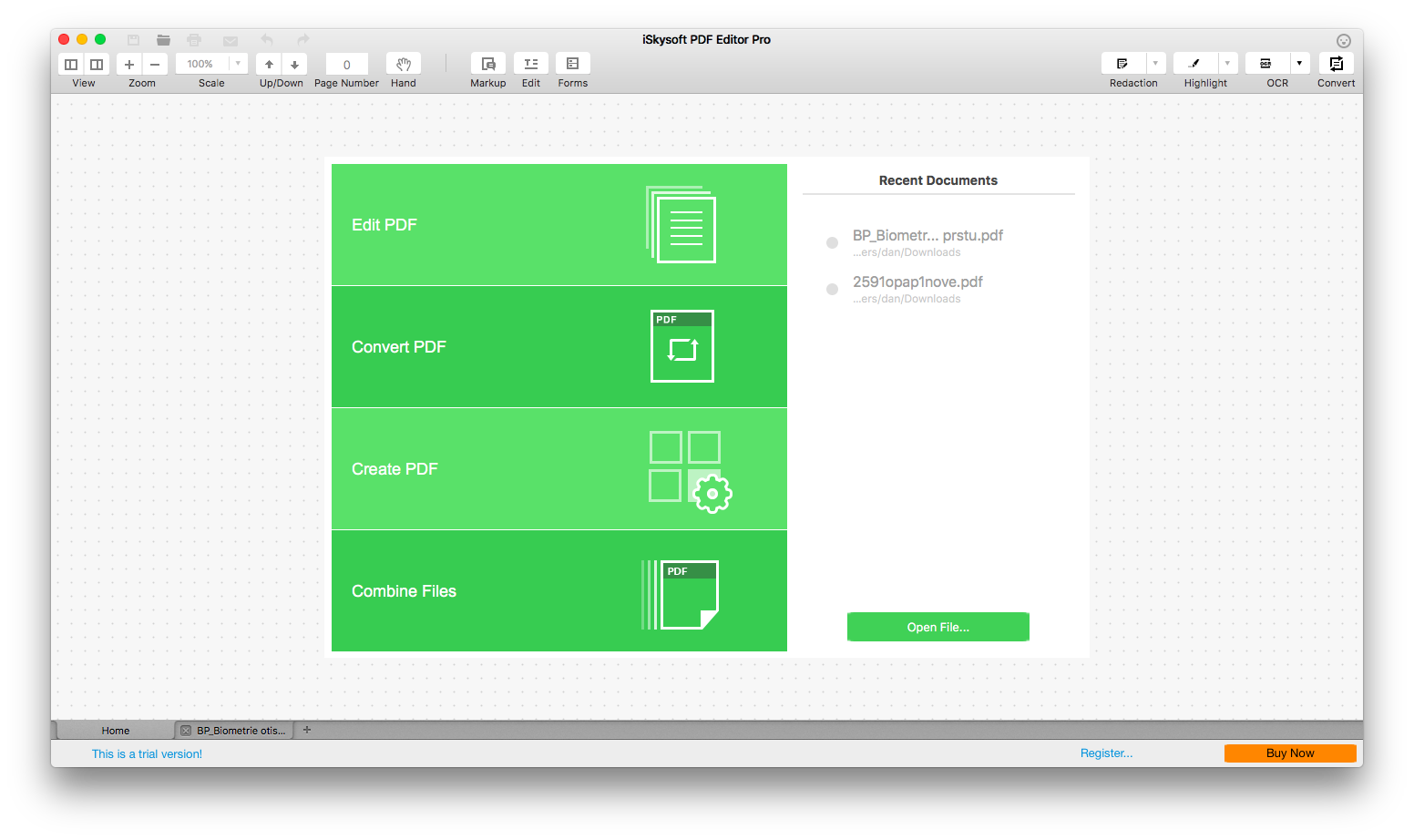Viewport: 1414px width, 840px height.
Task: Select the left View layout button
Action: pyautogui.click(x=71, y=64)
